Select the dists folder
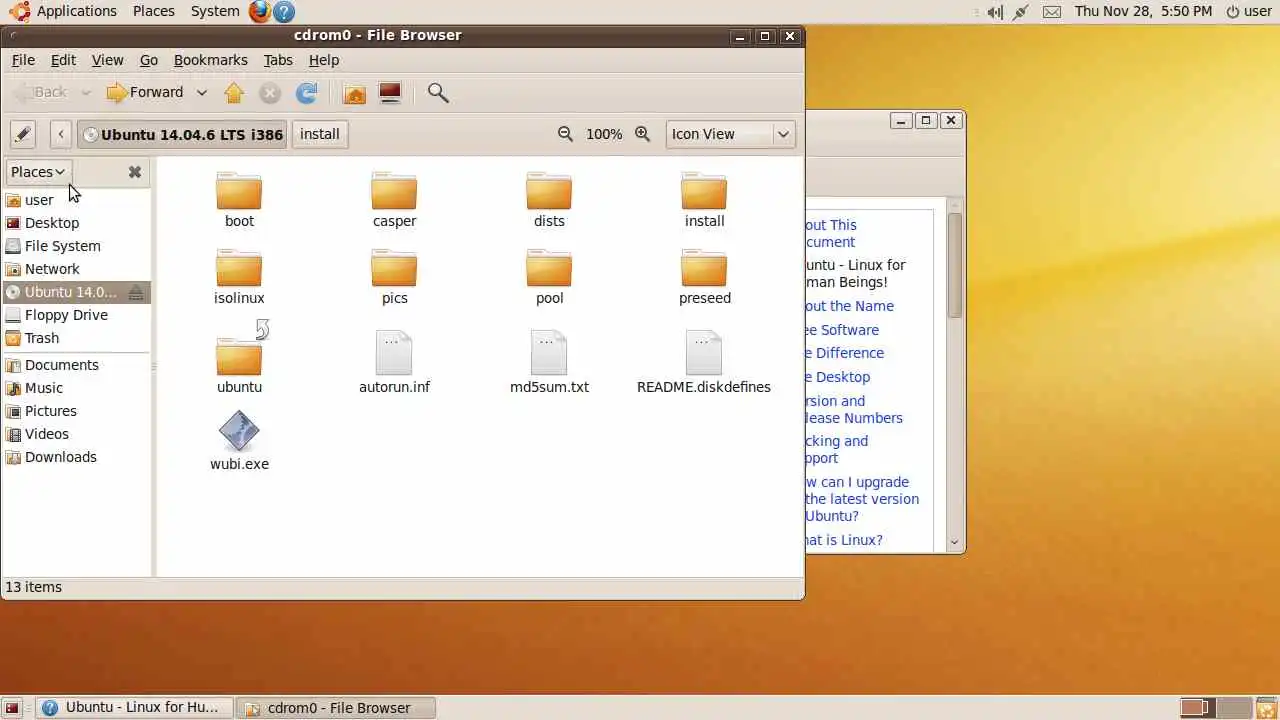 click(549, 200)
